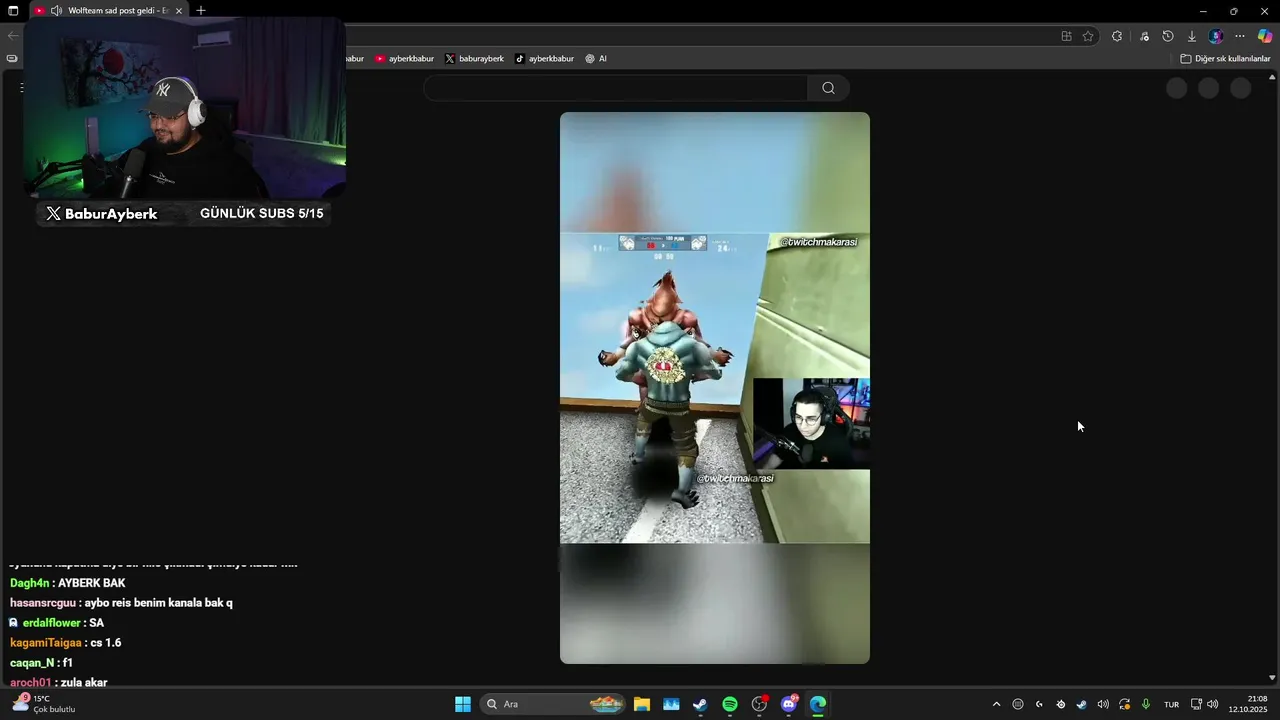Open baburayberk X bookmark

click(x=474, y=59)
